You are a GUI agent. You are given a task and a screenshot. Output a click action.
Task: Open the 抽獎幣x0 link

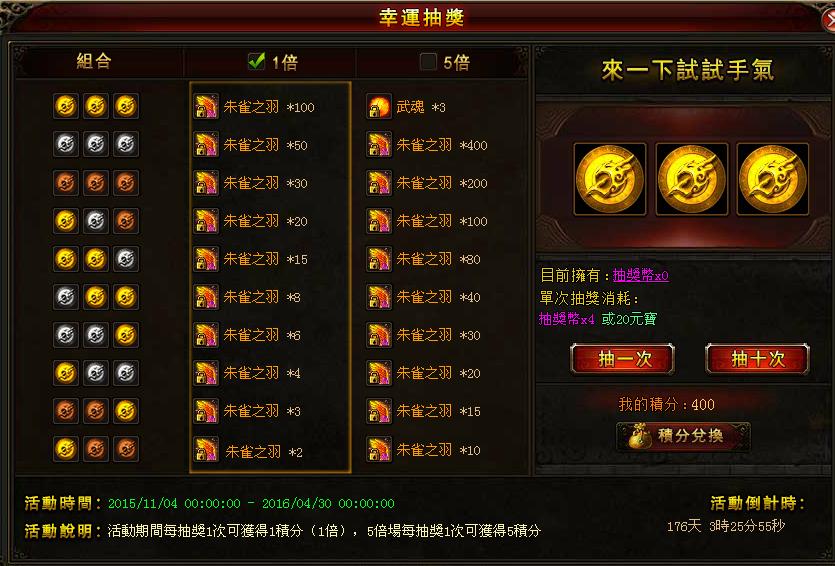point(641,275)
